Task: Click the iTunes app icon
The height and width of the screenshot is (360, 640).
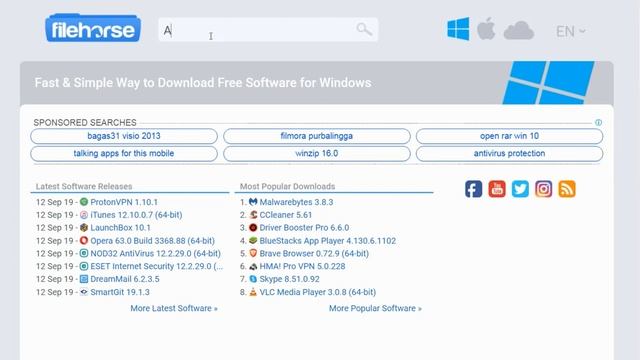Action: click(84, 215)
